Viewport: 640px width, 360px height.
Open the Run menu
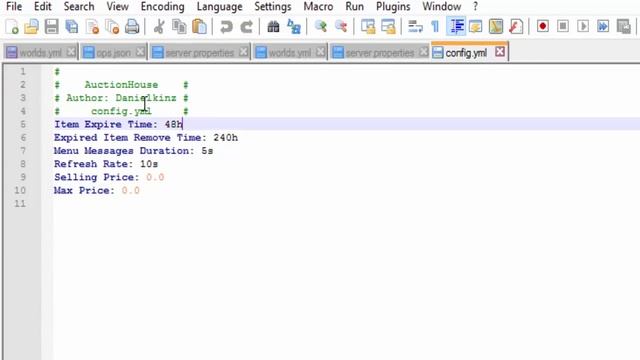coord(354,7)
